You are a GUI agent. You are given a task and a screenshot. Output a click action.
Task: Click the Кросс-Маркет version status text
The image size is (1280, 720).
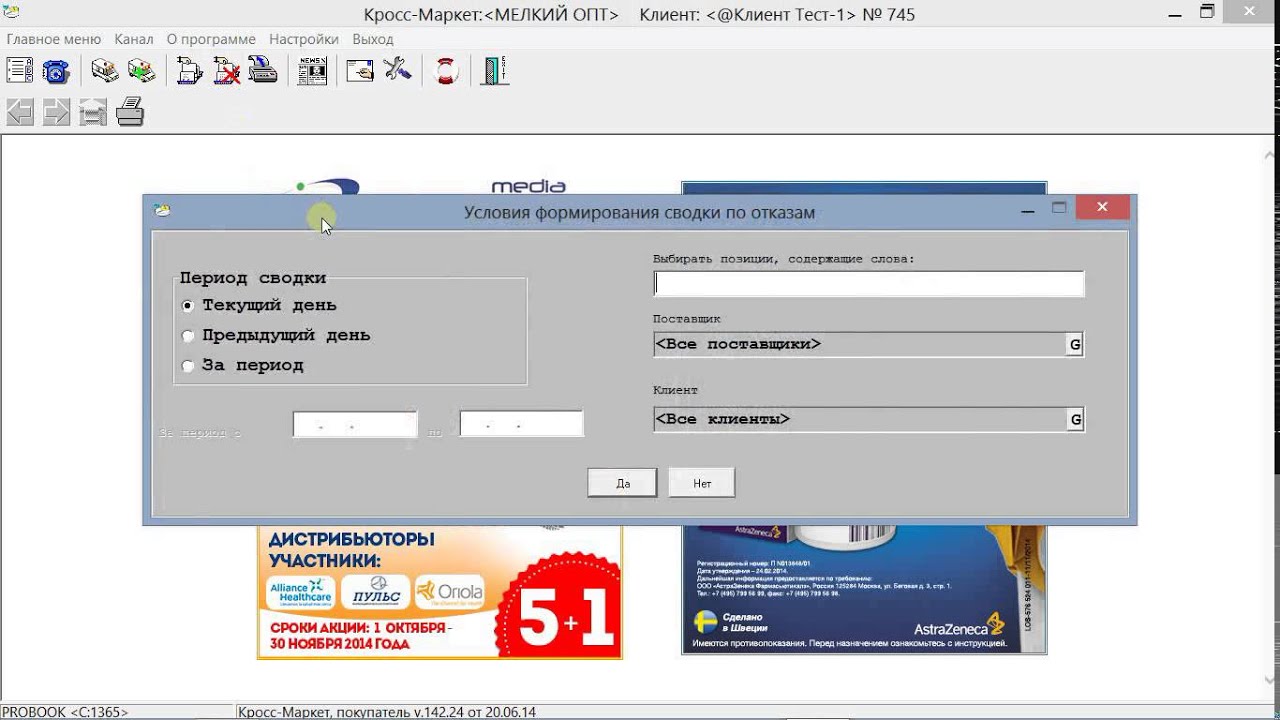pos(387,712)
